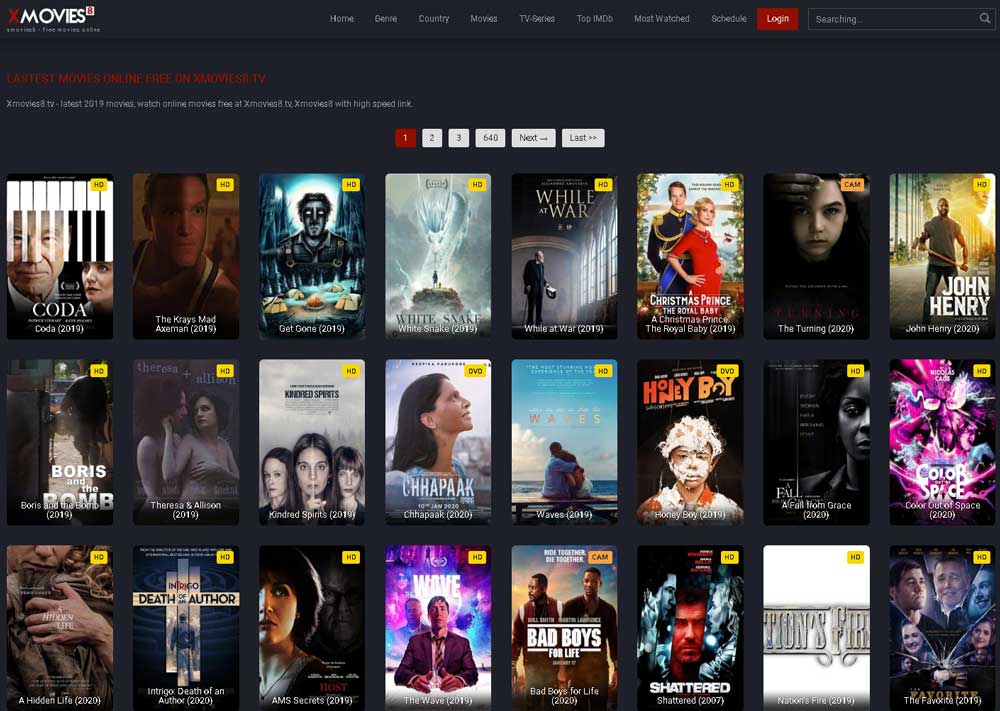The image size is (1000, 711).
Task: Click the HD badge on Shattered
Action: click(730, 557)
